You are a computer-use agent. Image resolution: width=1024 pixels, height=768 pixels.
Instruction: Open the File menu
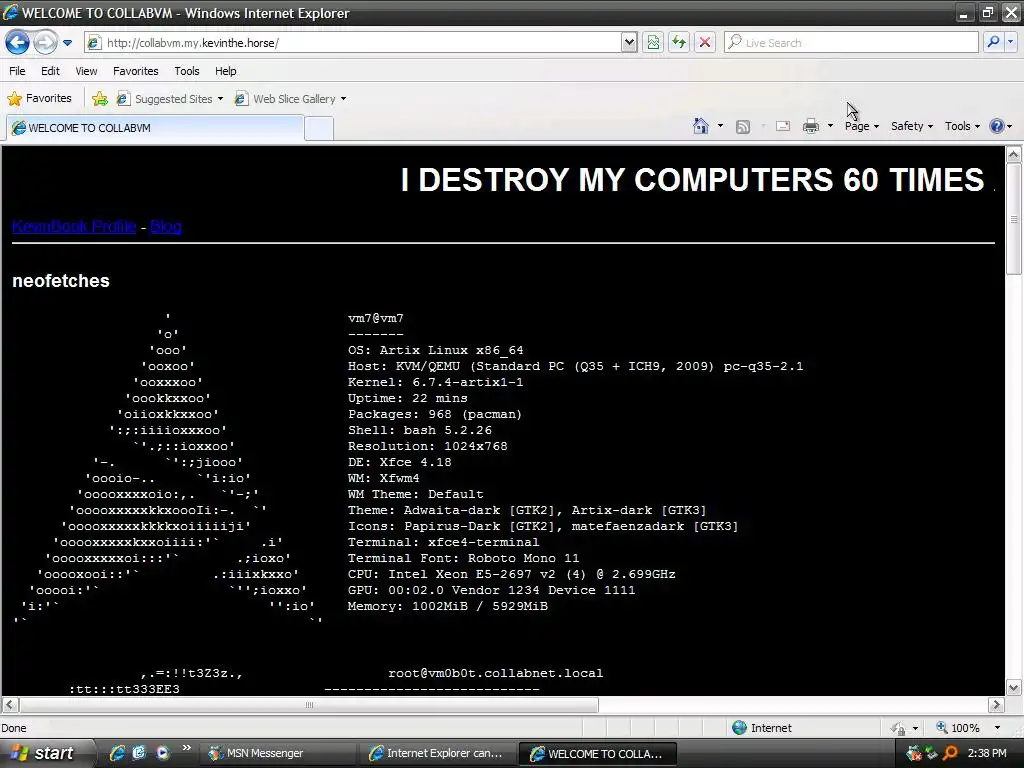17,71
